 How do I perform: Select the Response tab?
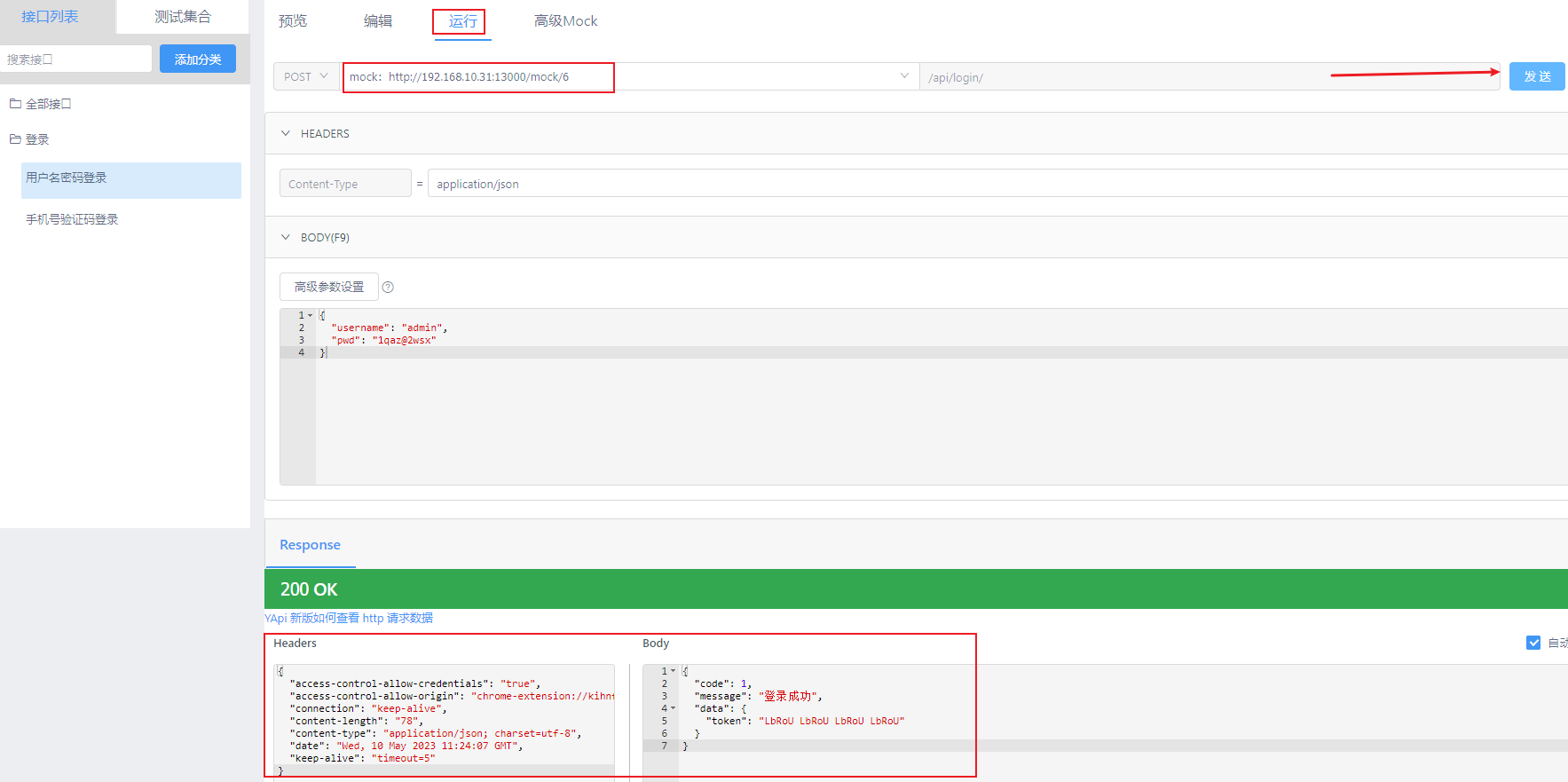point(310,545)
